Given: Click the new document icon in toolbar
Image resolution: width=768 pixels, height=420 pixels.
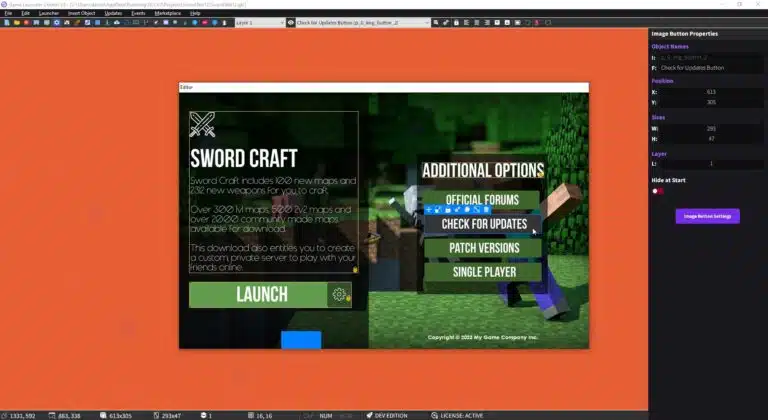Looking at the screenshot, I should point(7,23).
